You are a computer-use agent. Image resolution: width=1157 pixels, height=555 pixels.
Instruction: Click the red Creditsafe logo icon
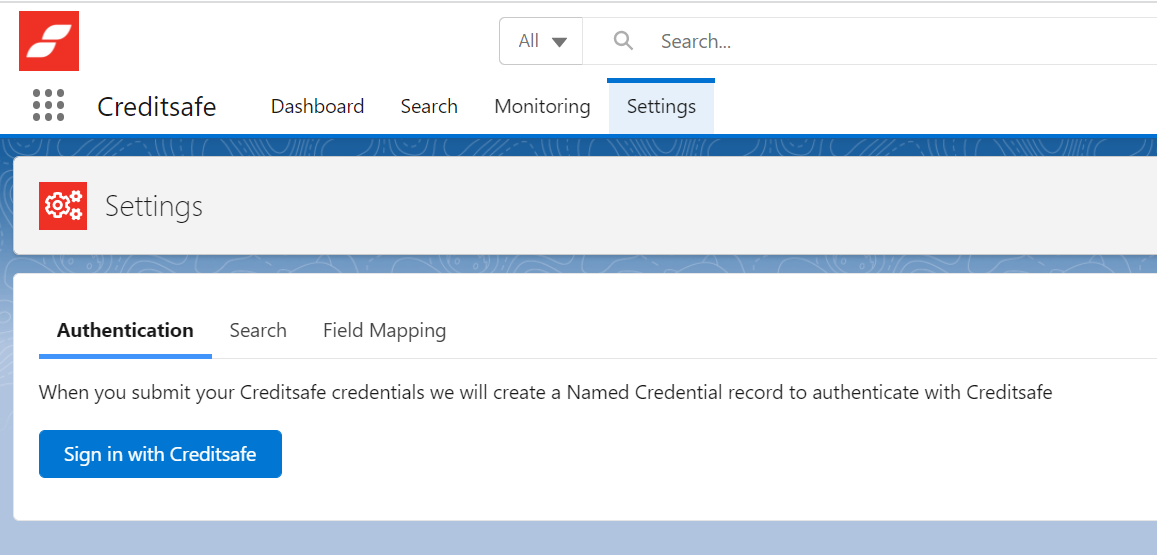pyautogui.click(x=49, y=41)
